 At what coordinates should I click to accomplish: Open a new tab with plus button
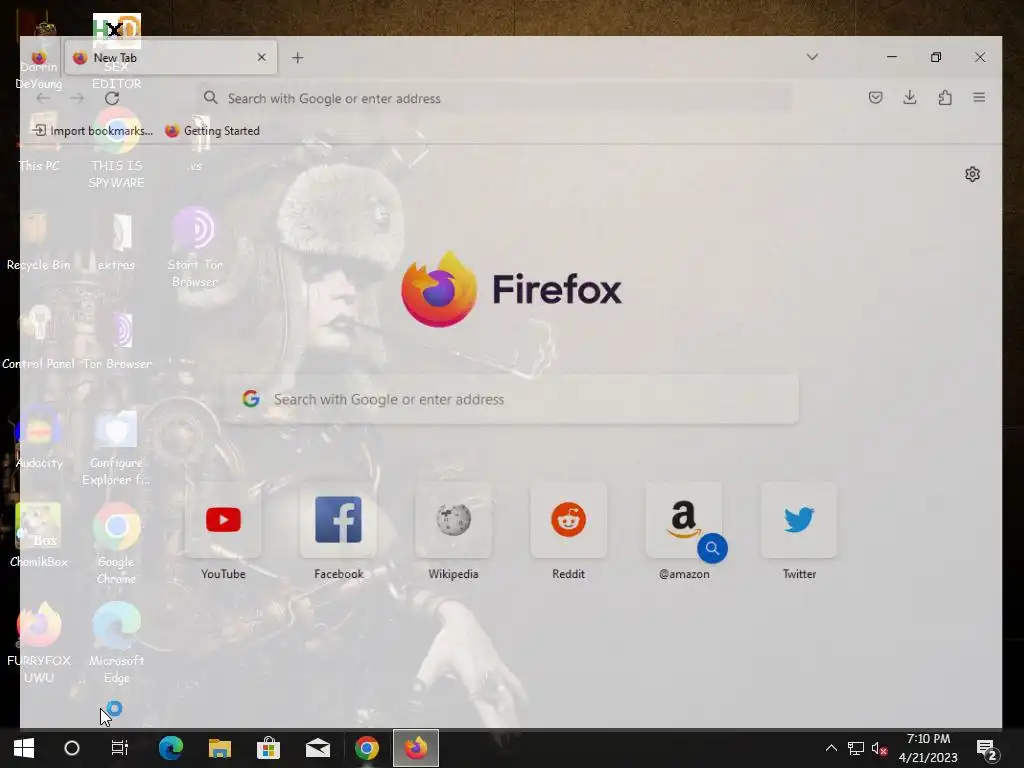tap(297, 57)
